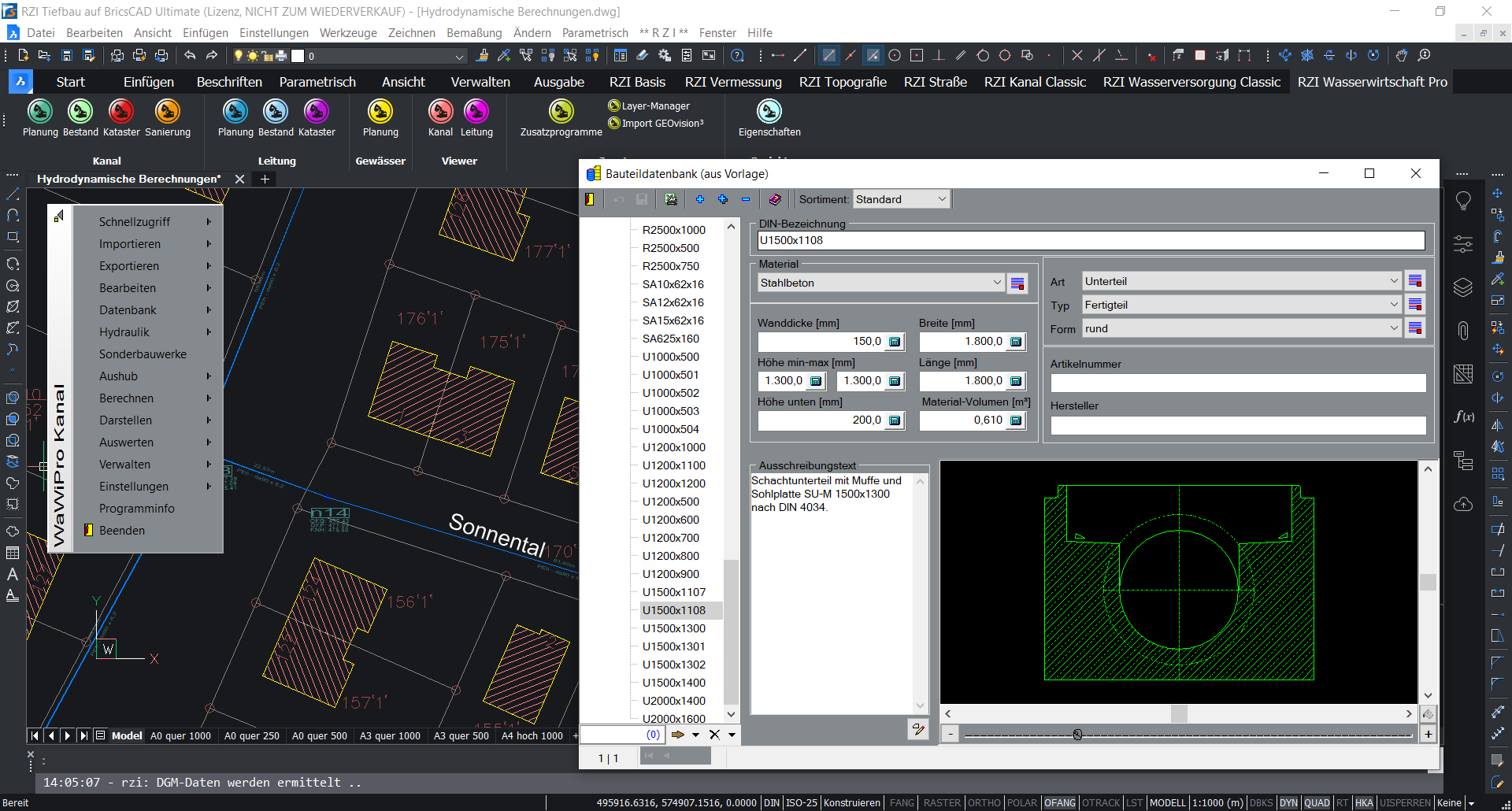This screenshot has height=811, width=1512.
Task: Open Typ Fertigteil dropdown
Action: coord(1241,305)
